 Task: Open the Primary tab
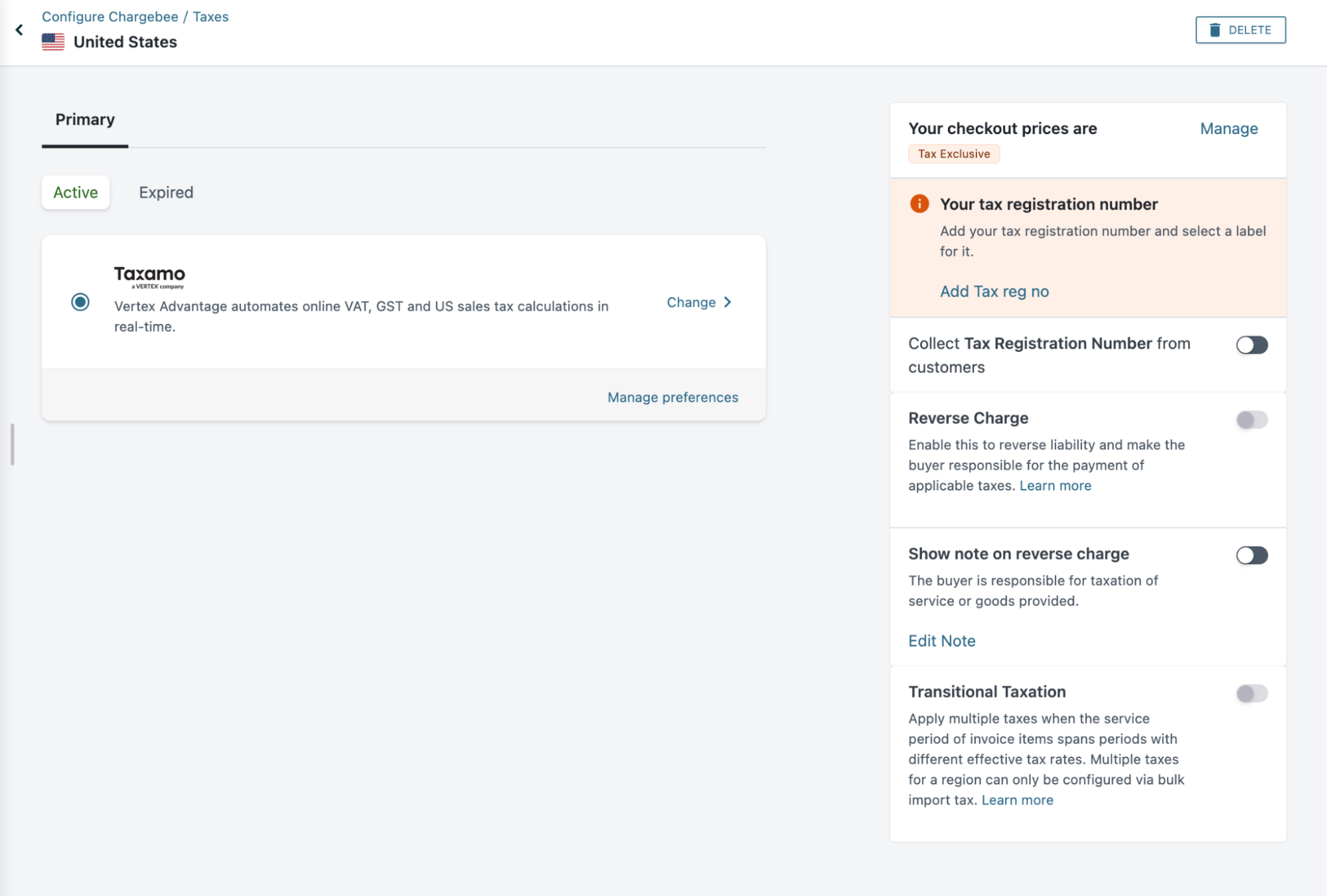tap(85, 120)
